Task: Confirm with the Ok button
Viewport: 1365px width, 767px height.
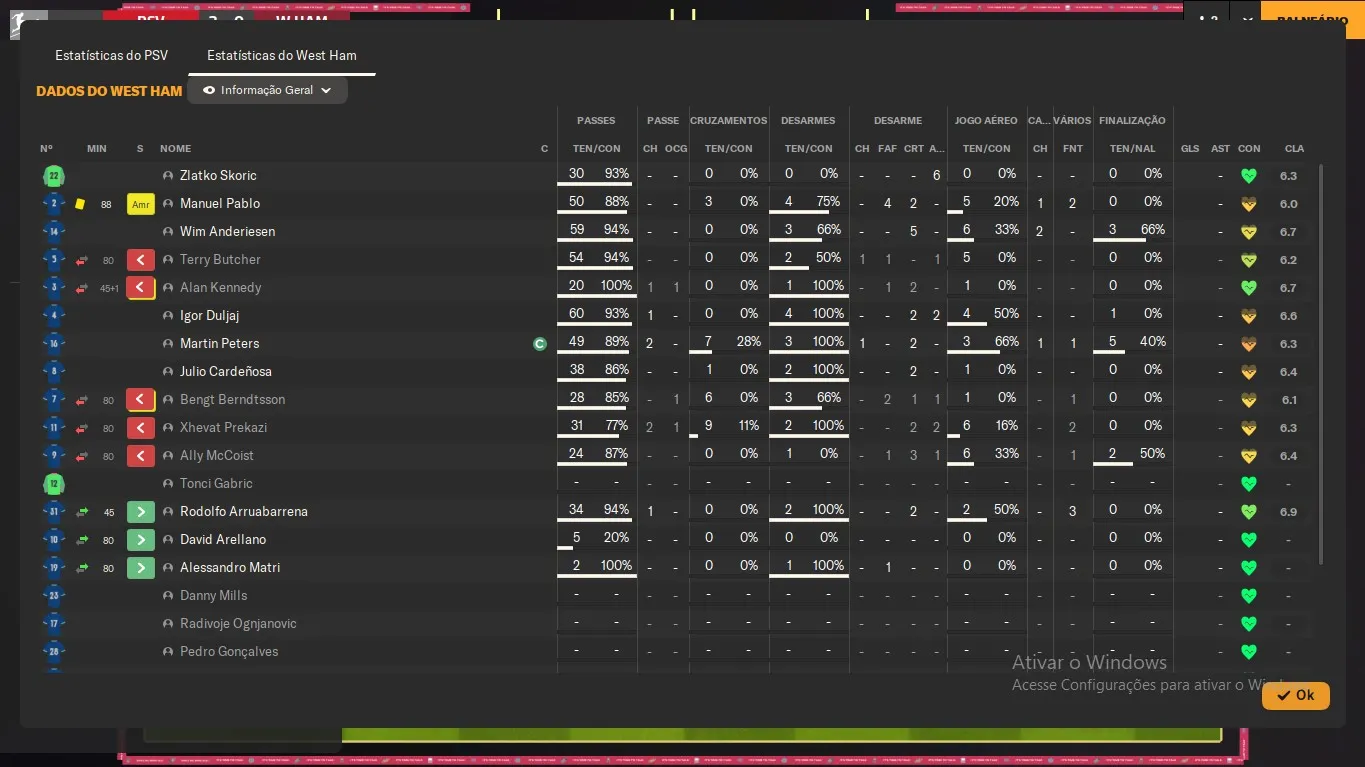Action: click(1296, 695)
